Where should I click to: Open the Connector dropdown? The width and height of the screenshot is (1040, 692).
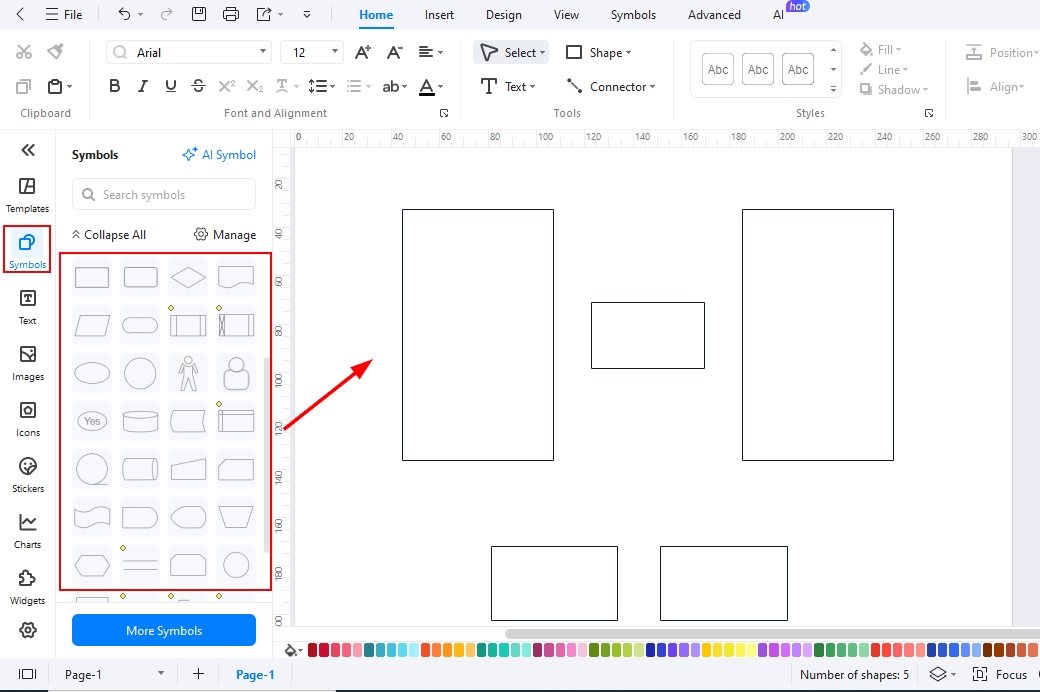pyautogui.click(x=611, y=86)
